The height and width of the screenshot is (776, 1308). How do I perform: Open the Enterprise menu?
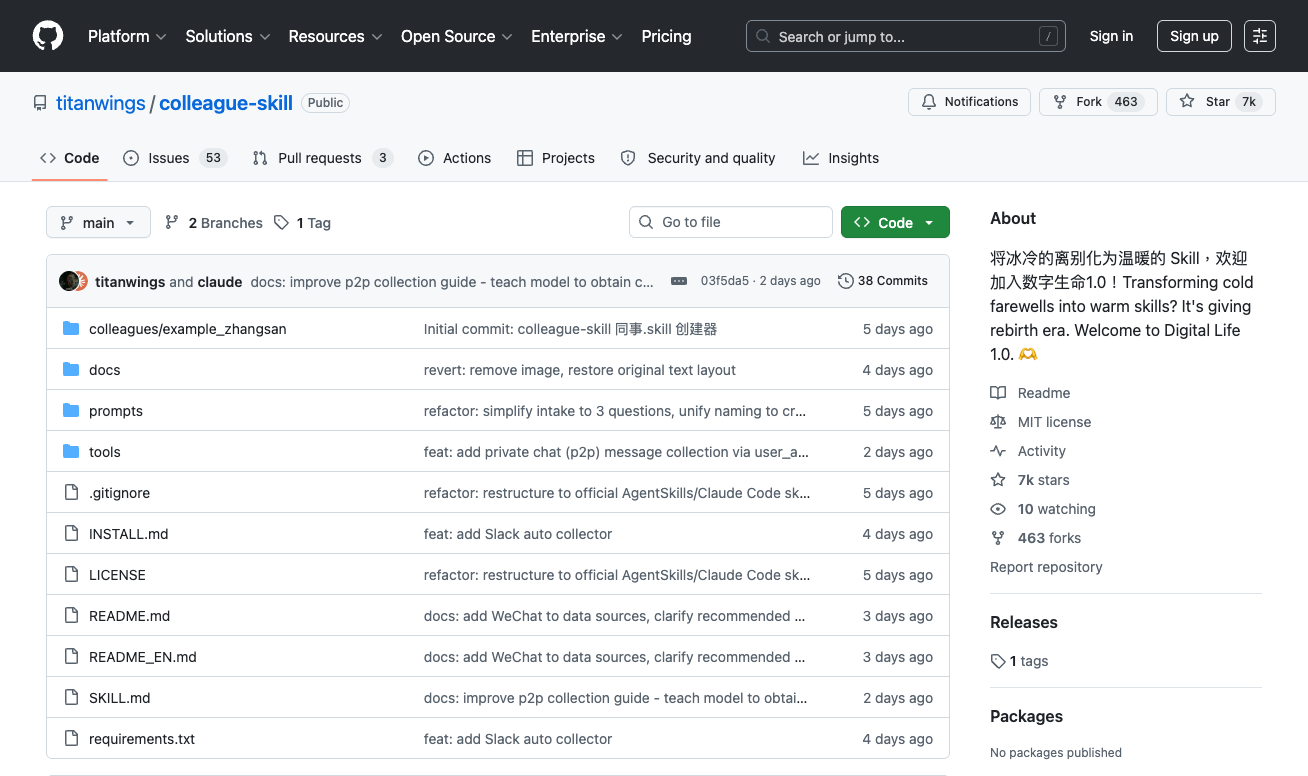(x=577, y=36)
